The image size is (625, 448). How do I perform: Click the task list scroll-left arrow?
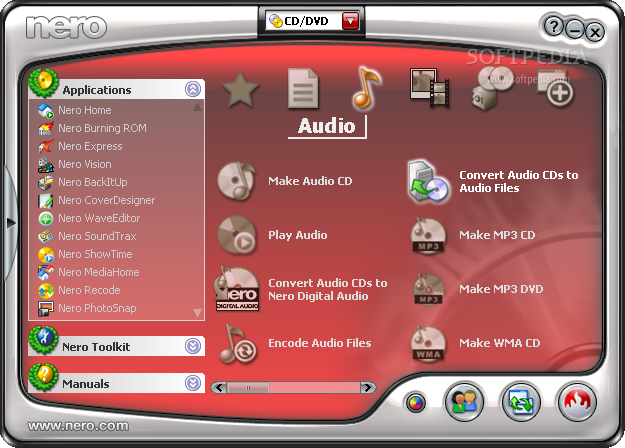click(219, 387)
